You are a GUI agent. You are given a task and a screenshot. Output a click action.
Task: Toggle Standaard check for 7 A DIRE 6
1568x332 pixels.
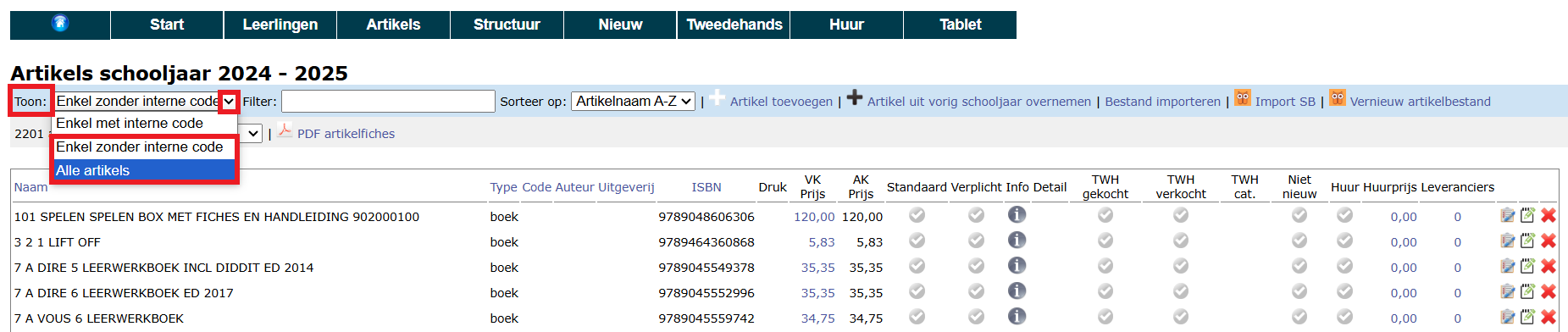point(917,292)
